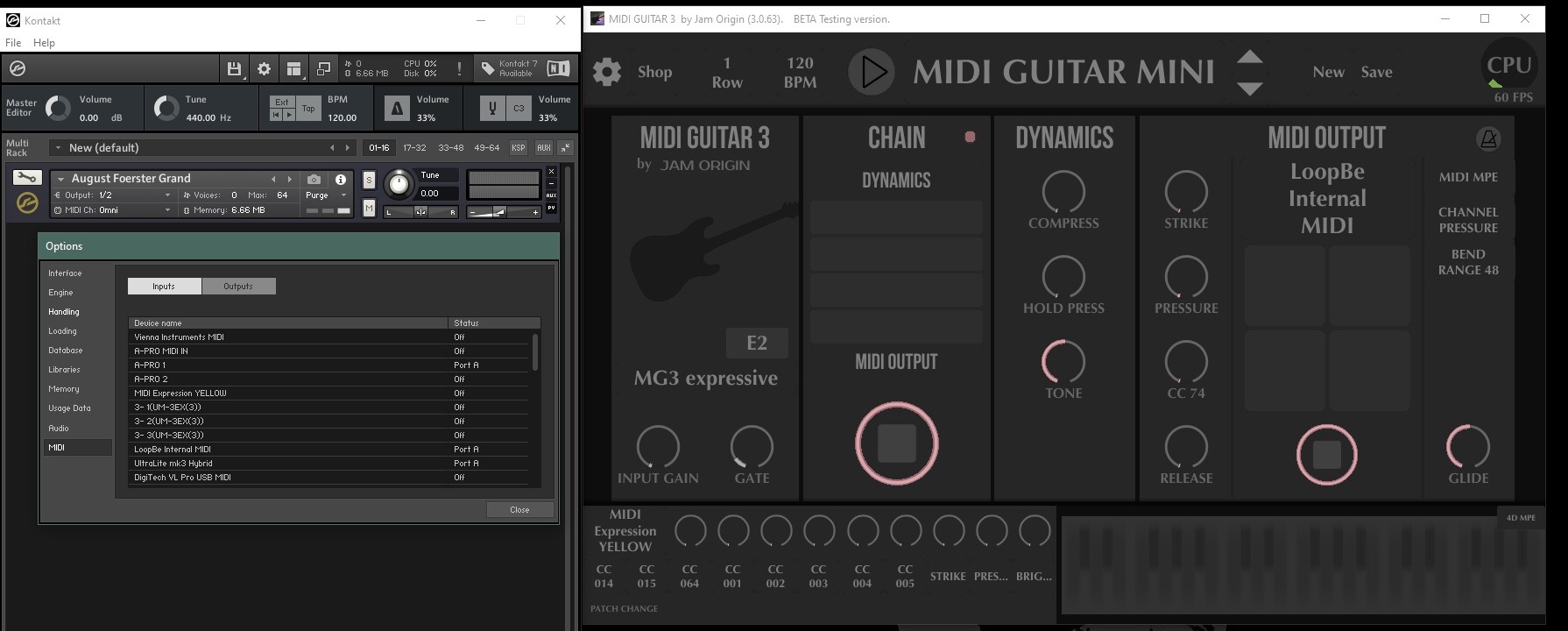The height and width of the screenshot is (631, 1568).
Task: Open Kontakt options via gear icon
Action: point(264,68)
